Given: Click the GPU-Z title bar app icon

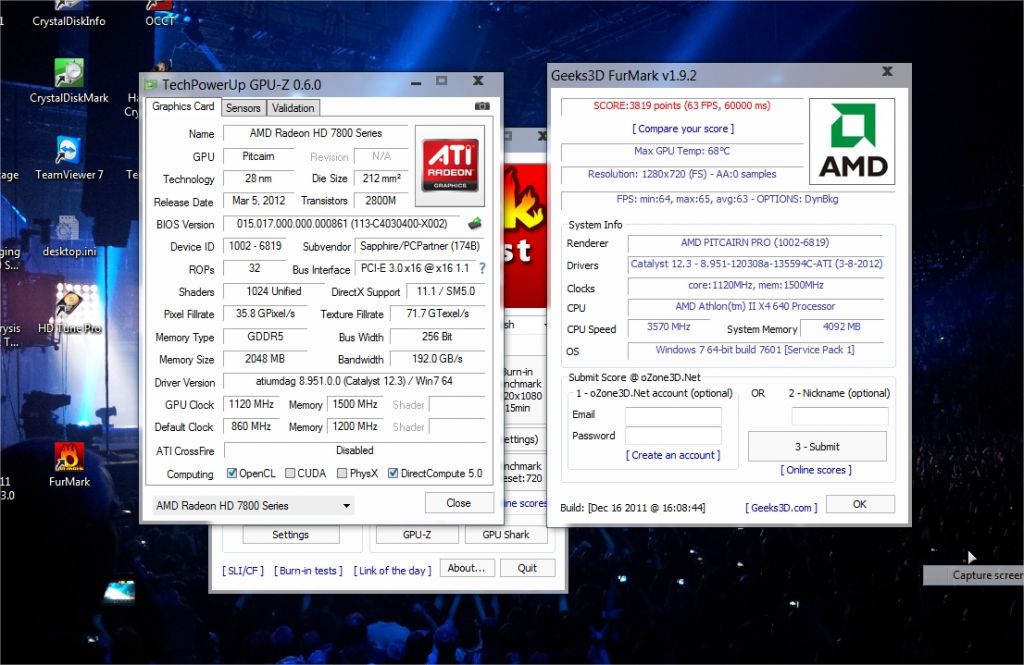Looking at the screenshot, I should pyautogui.click(x=151, y=84).
